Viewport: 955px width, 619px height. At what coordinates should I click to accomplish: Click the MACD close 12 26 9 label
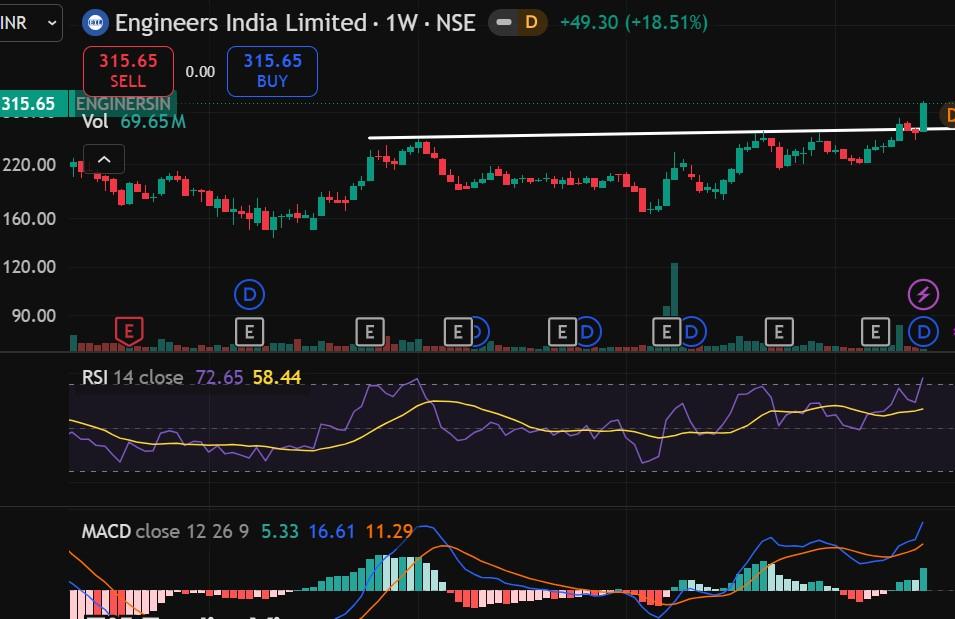point(165,531)
